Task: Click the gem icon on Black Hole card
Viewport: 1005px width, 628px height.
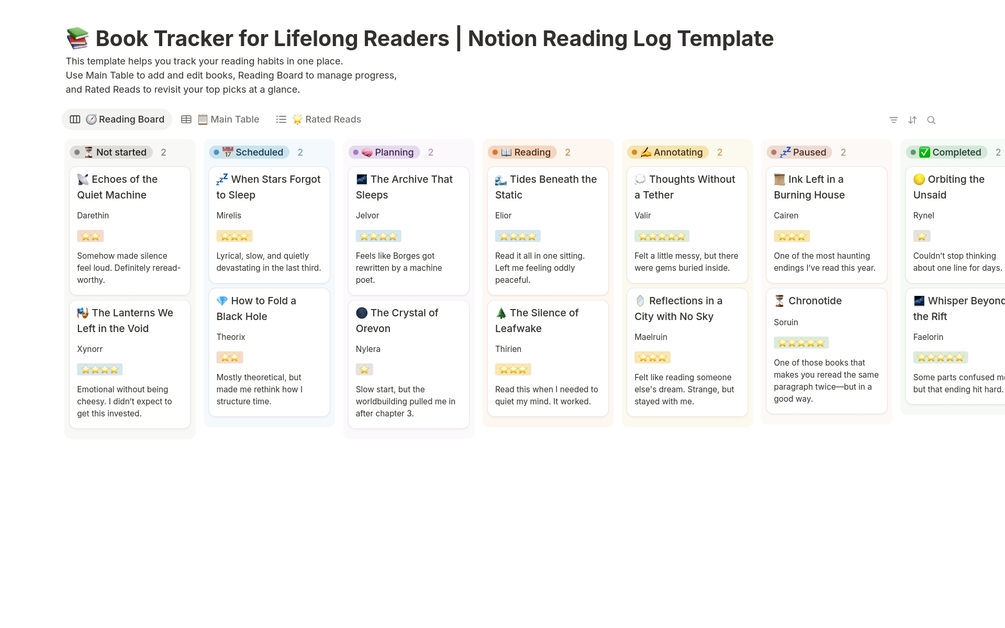Action: coord(222,301)
